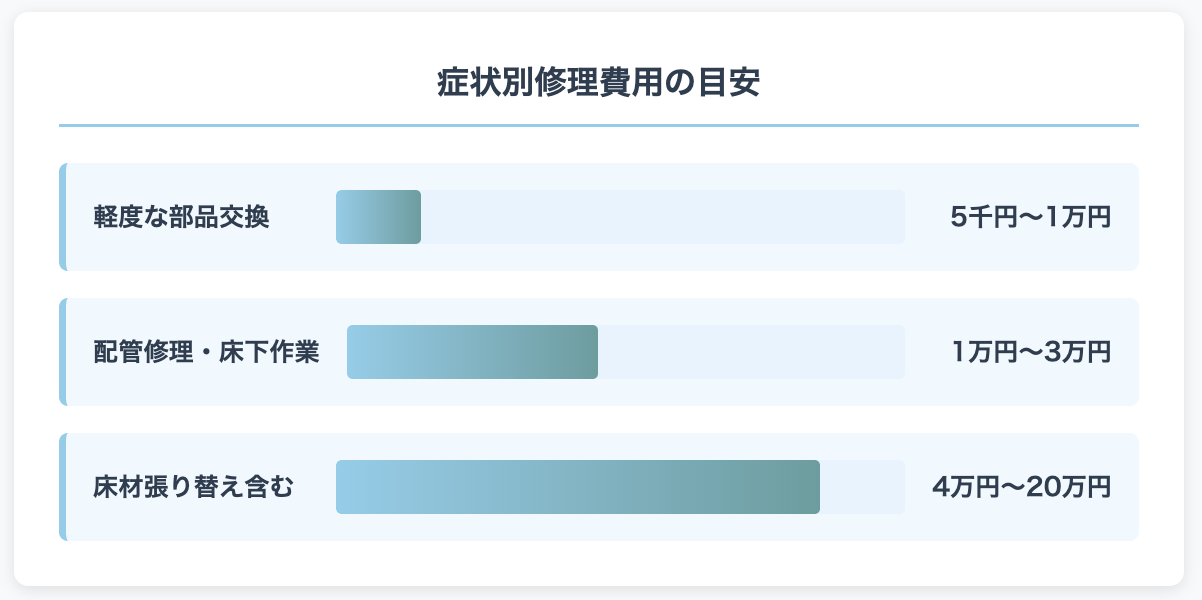The image size is (1202, 600).
Task: Select the 配管修理・床下作業 label
Action: (x=206, y=352)
